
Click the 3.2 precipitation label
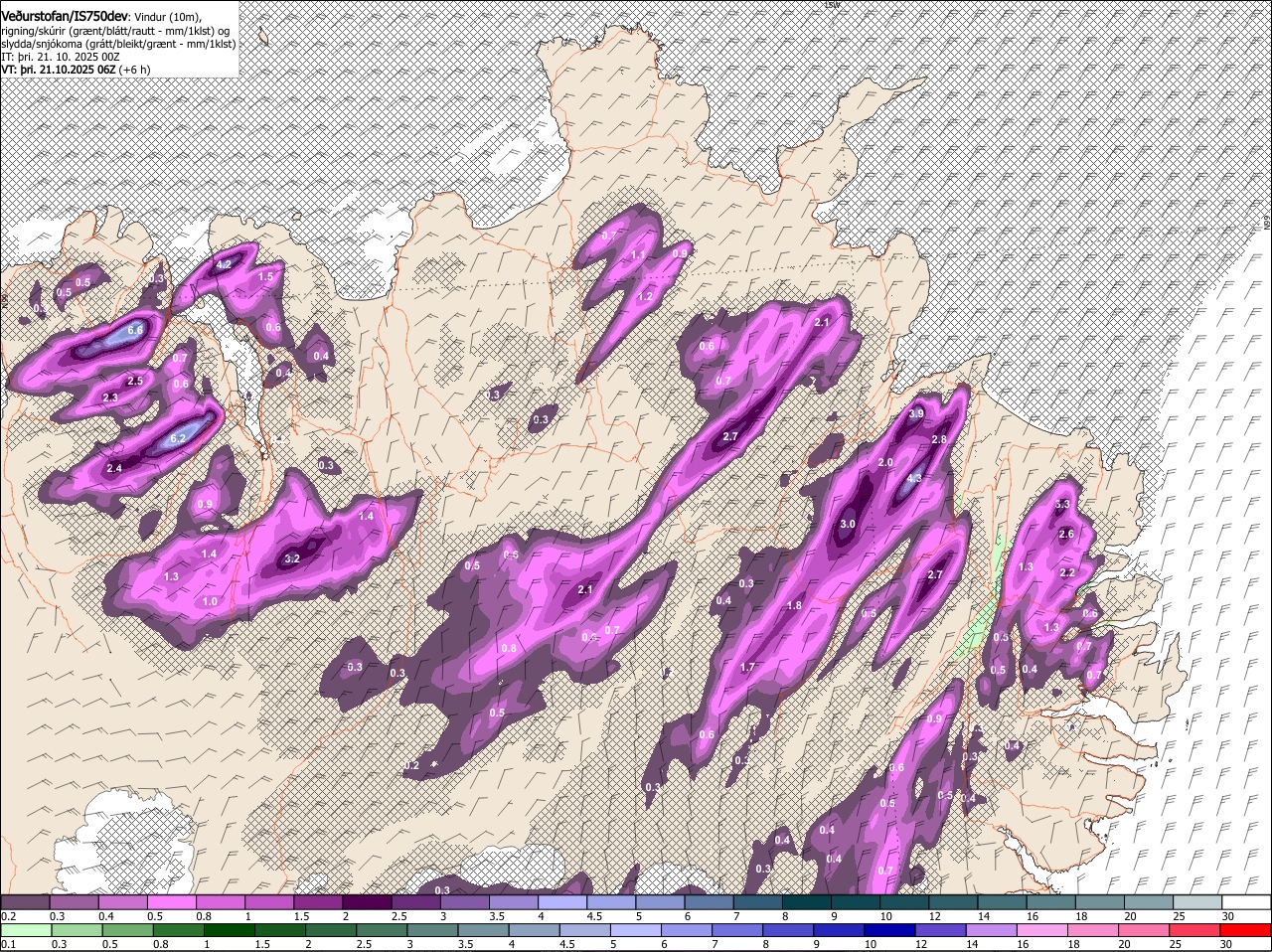coord(292,559)
